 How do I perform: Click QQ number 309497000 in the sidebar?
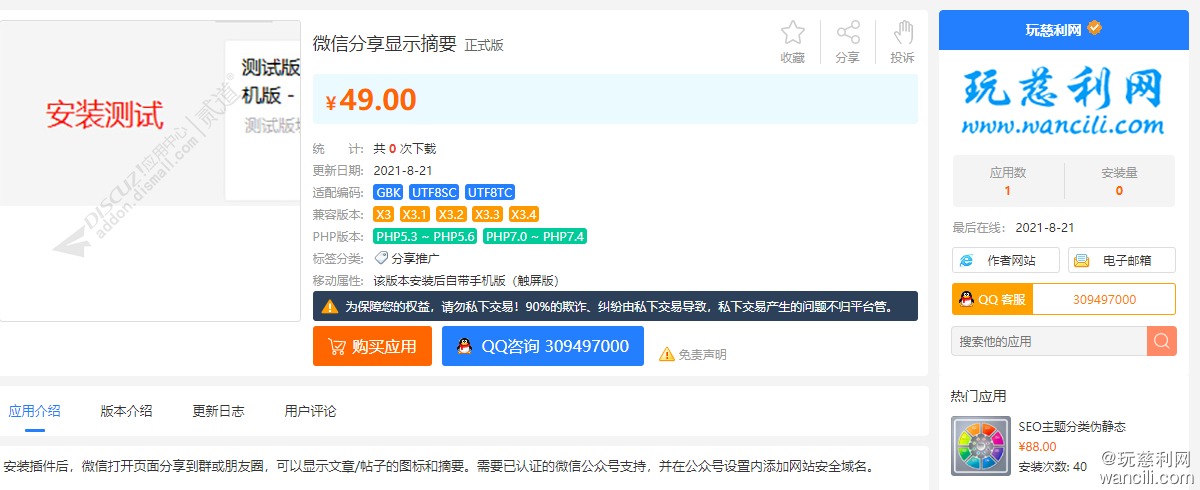[x=1104, y=299]
